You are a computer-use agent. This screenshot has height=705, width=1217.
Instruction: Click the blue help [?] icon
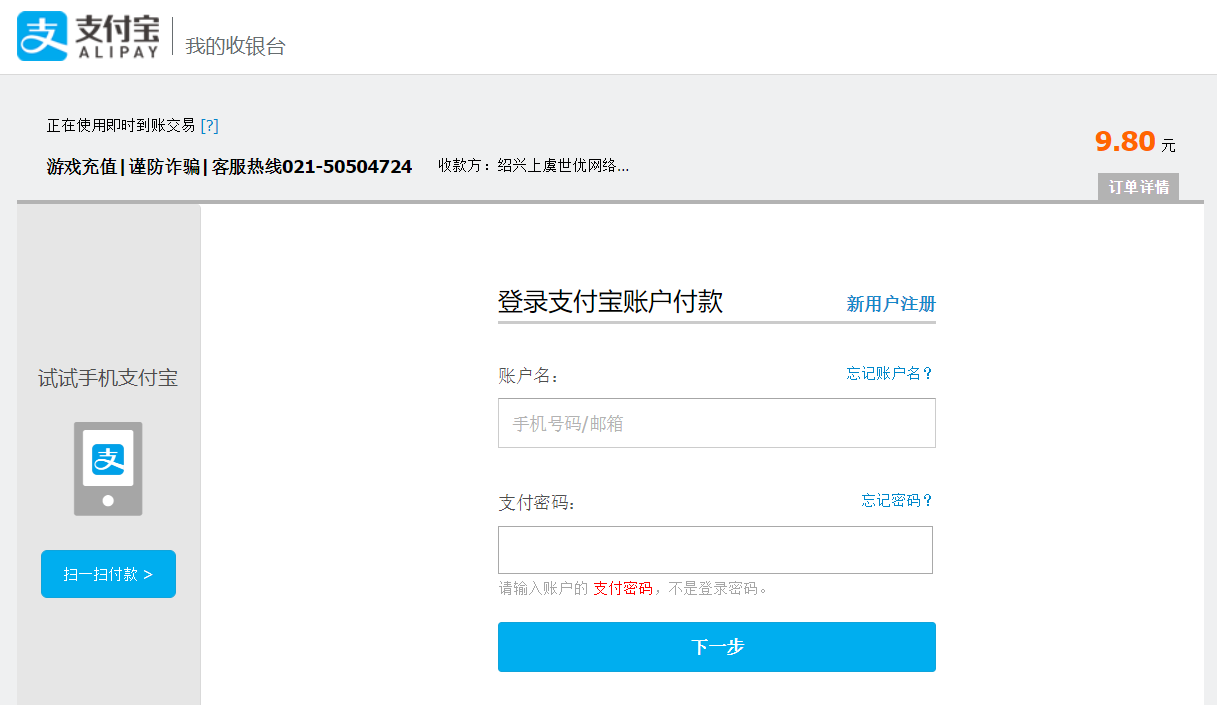point(211,125)
